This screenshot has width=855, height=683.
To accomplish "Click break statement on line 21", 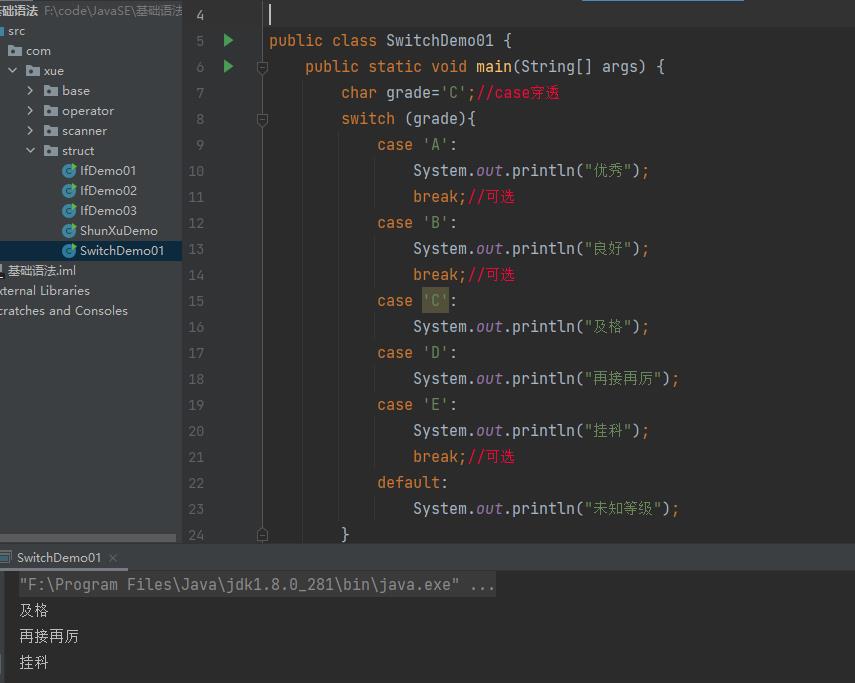I will click(439, 457).
